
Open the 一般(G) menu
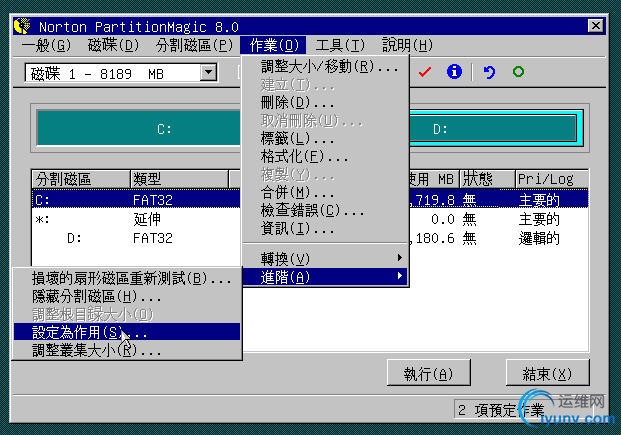coord(46,45)
